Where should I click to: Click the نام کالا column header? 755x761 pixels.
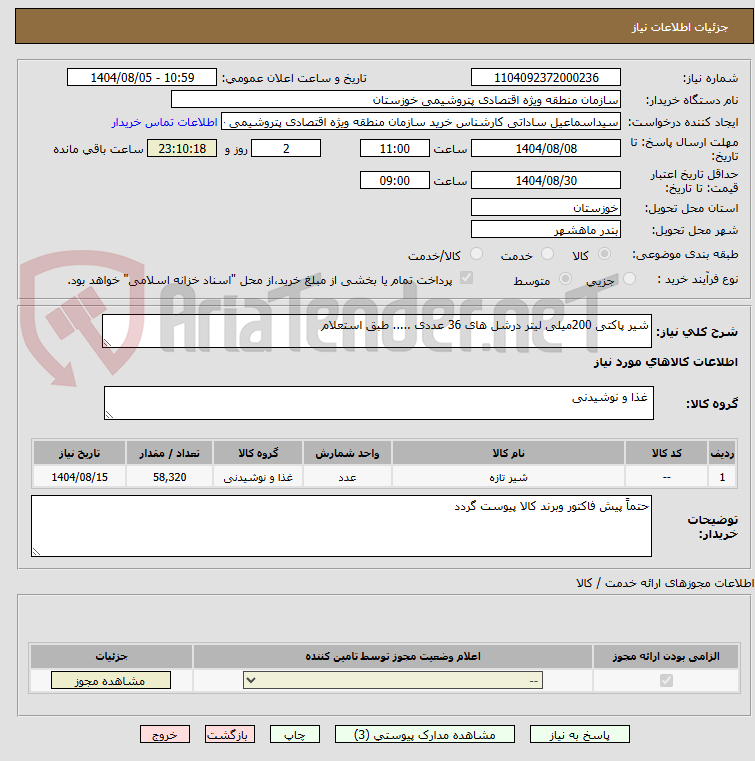coord(508,453)
